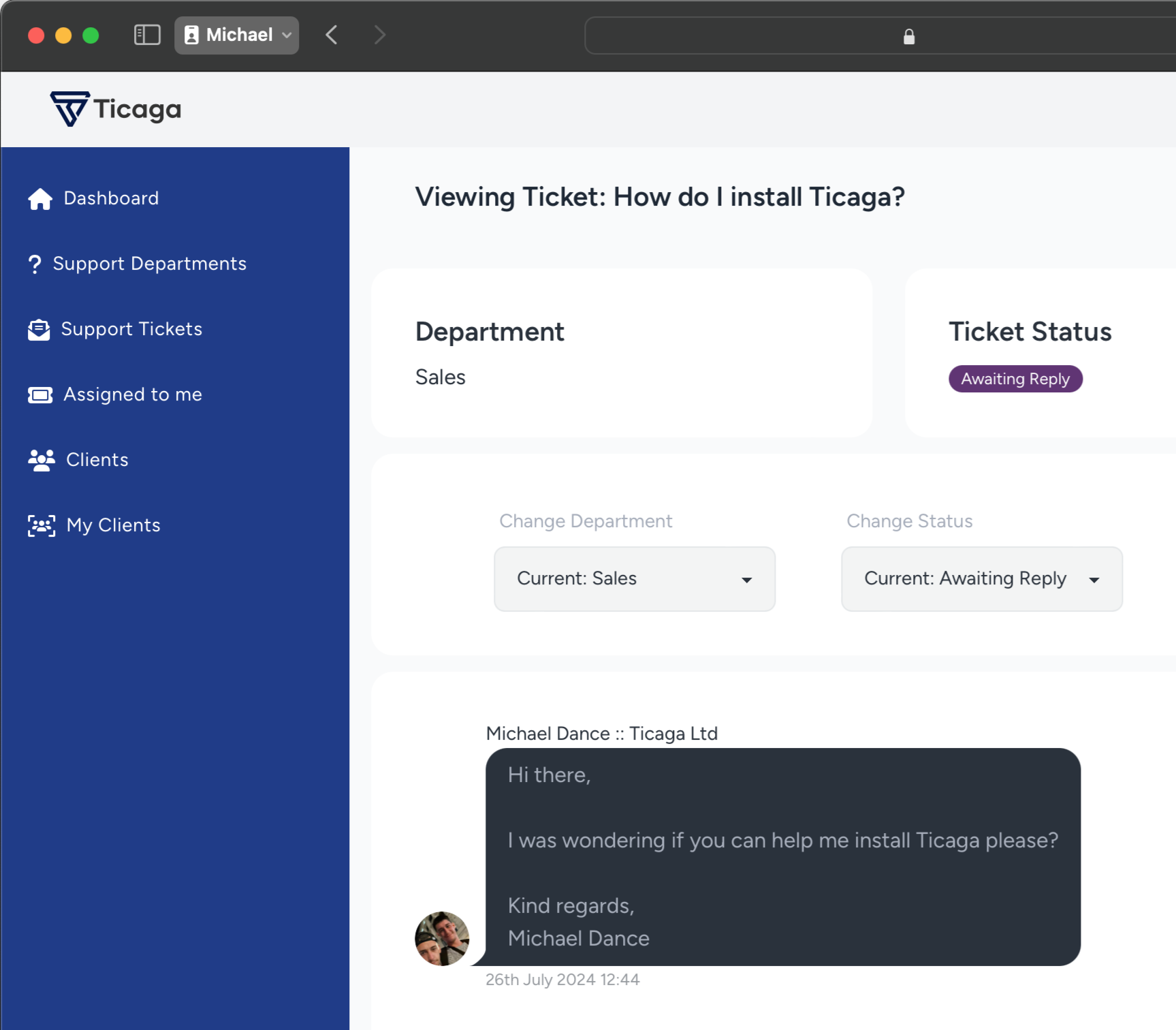Image resolution: width=1176 pixels, height=1030 pixels.
Task: Click the Ticaga logo
Action: [116, 109]
